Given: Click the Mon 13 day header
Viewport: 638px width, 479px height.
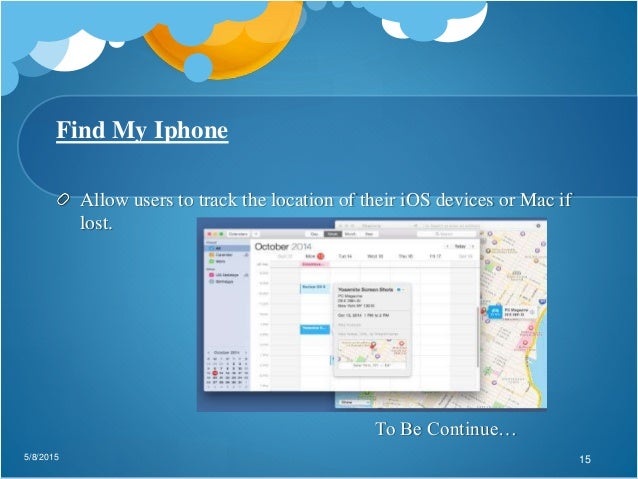Looking at the screenshot, I should 314,256.
